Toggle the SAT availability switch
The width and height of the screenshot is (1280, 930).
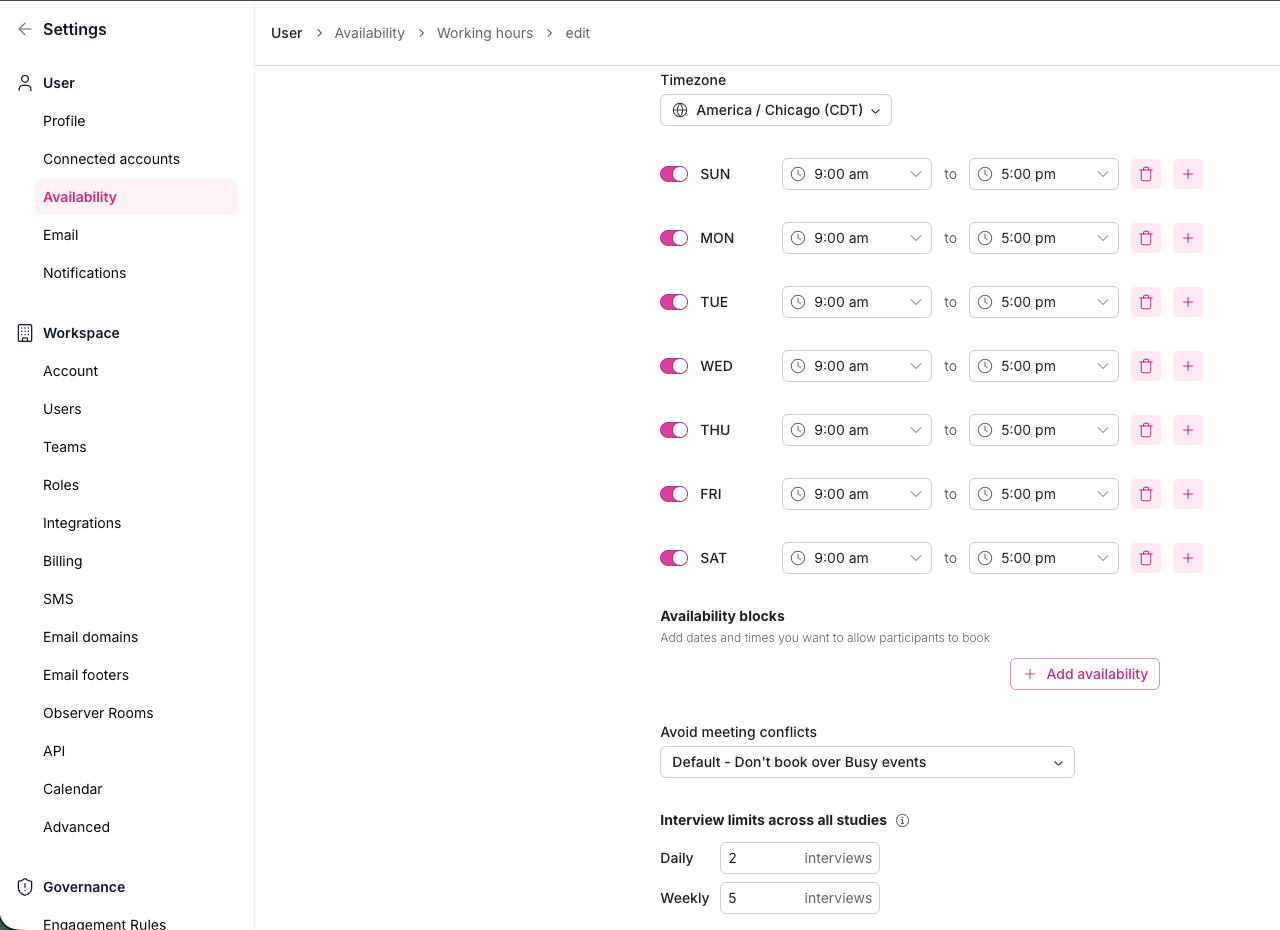pos(674,558)
